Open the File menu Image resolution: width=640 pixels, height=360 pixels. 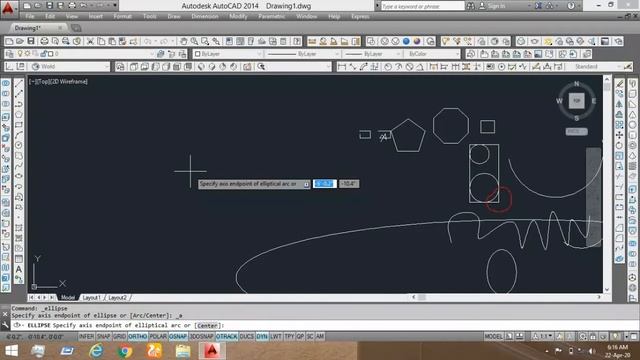(30, 16)
